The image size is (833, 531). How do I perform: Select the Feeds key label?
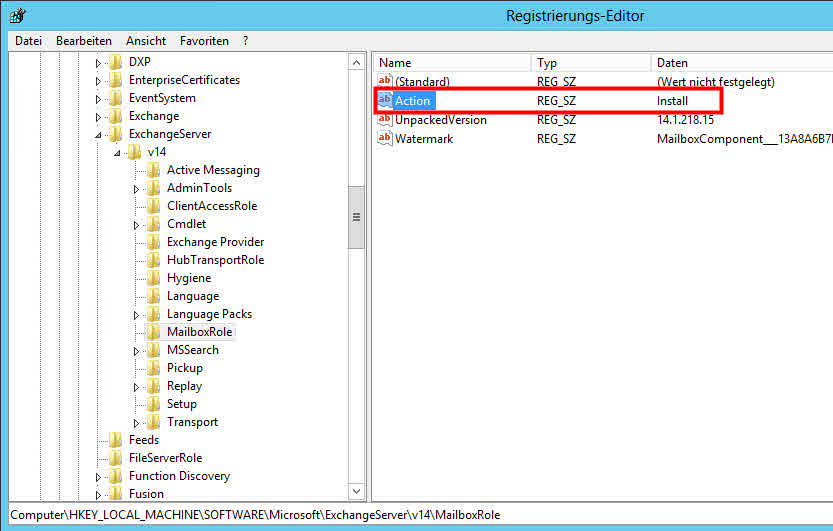[x=144, y=440]
